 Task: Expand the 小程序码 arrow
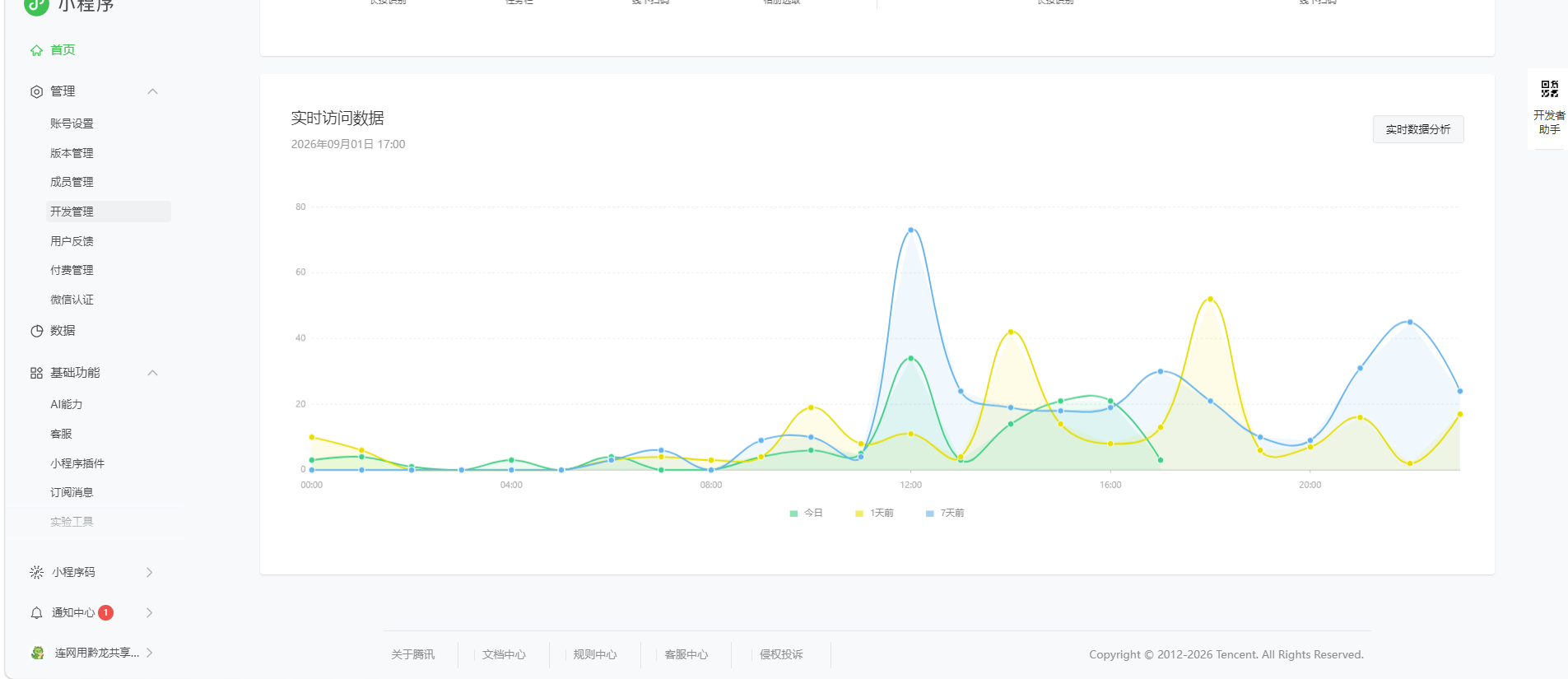click(x=149, y=572)
